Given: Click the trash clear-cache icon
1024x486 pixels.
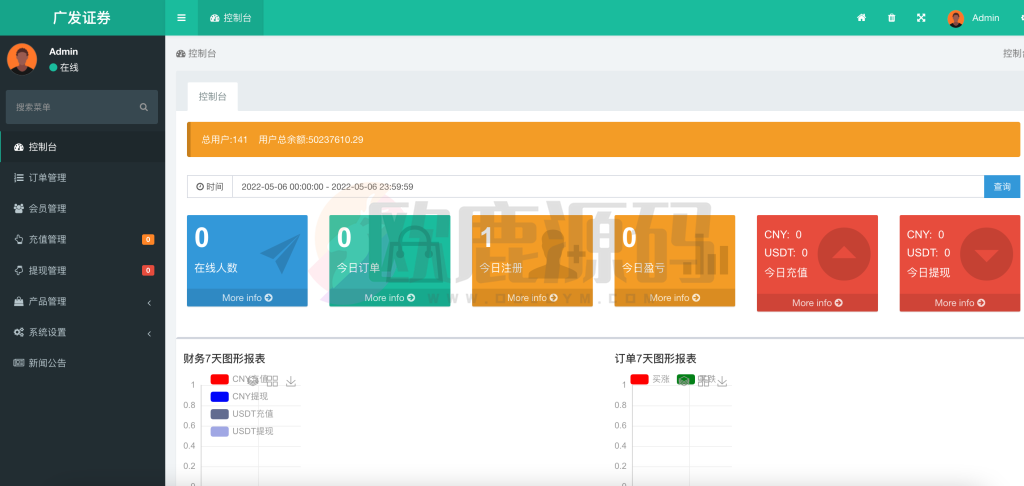Looking at the screenshot, I should pyautogui.click(x=891, y=18).
